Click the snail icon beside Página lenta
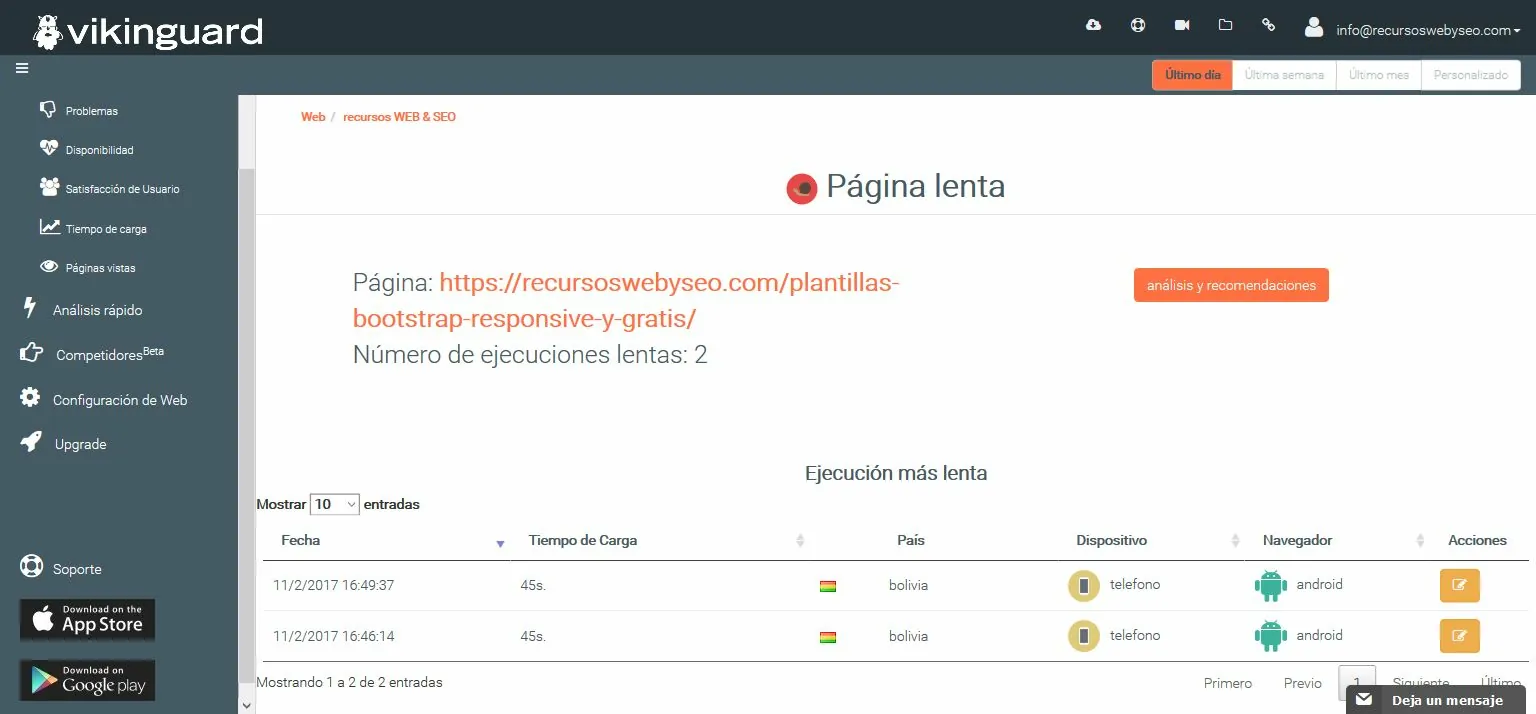 tap(802, 188)
